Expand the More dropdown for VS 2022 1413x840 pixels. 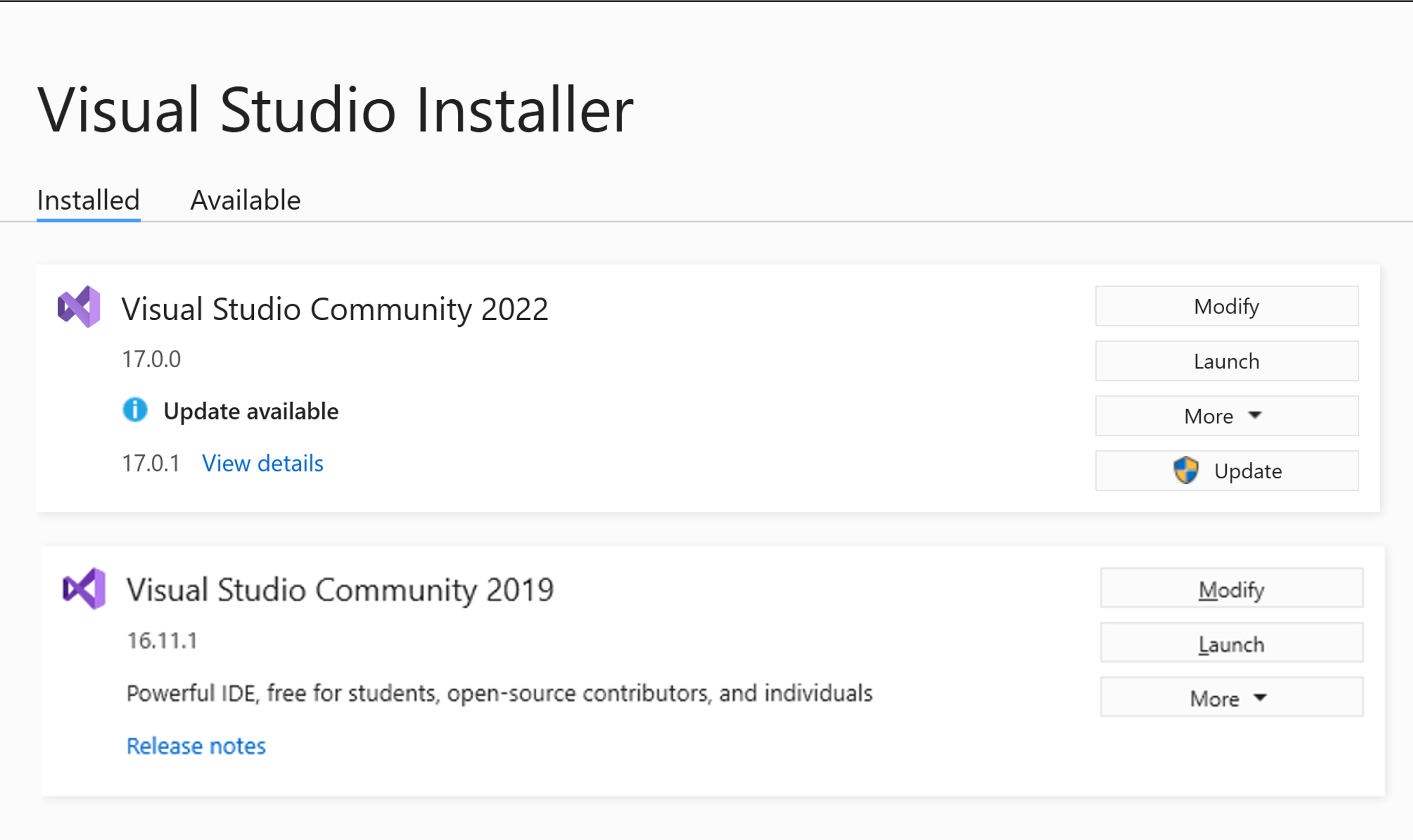[x=1227, y=415]
